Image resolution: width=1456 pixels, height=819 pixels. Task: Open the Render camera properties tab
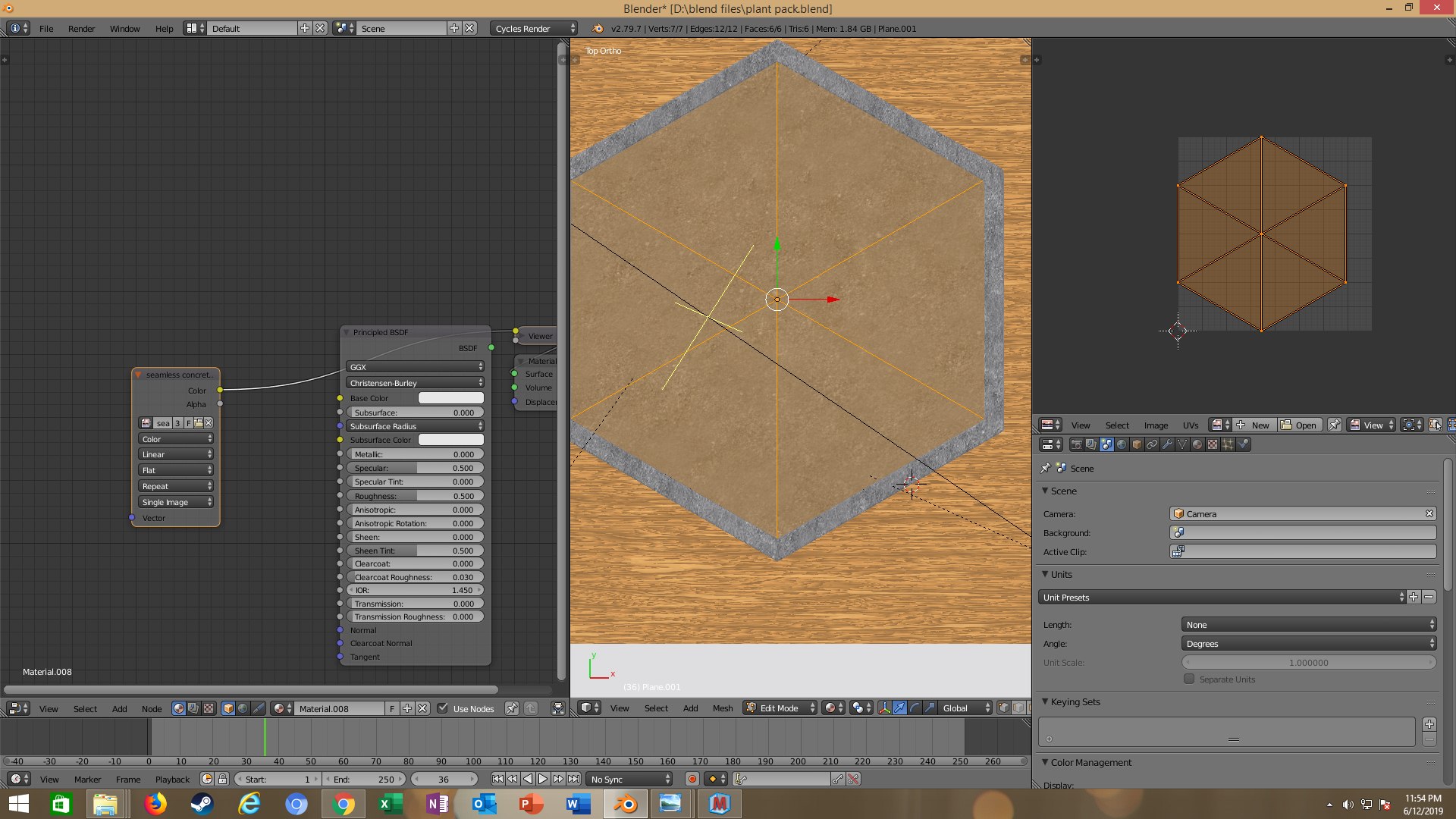(x=1077, y=444)
